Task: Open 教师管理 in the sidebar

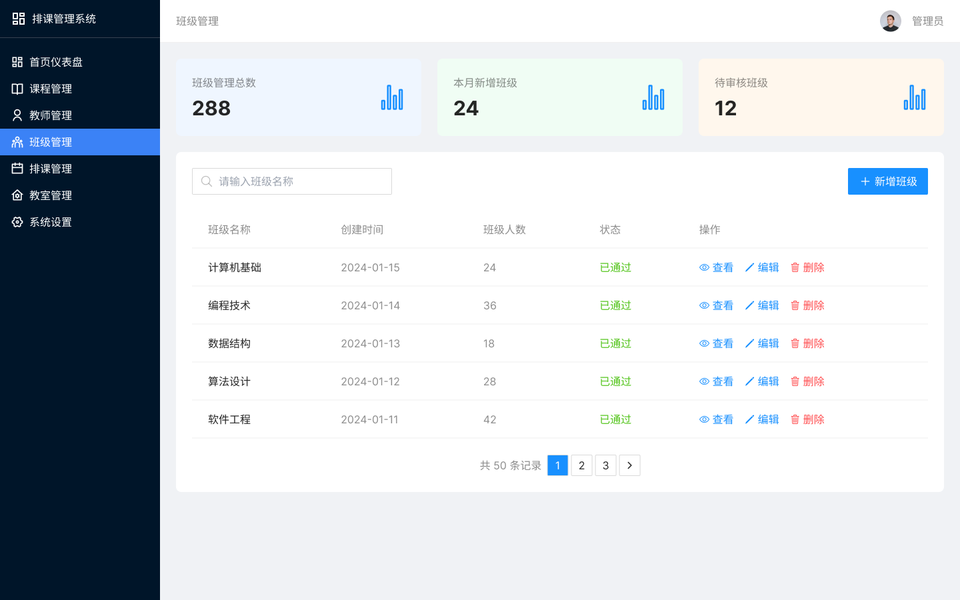Action: click(x=80, y=115)
